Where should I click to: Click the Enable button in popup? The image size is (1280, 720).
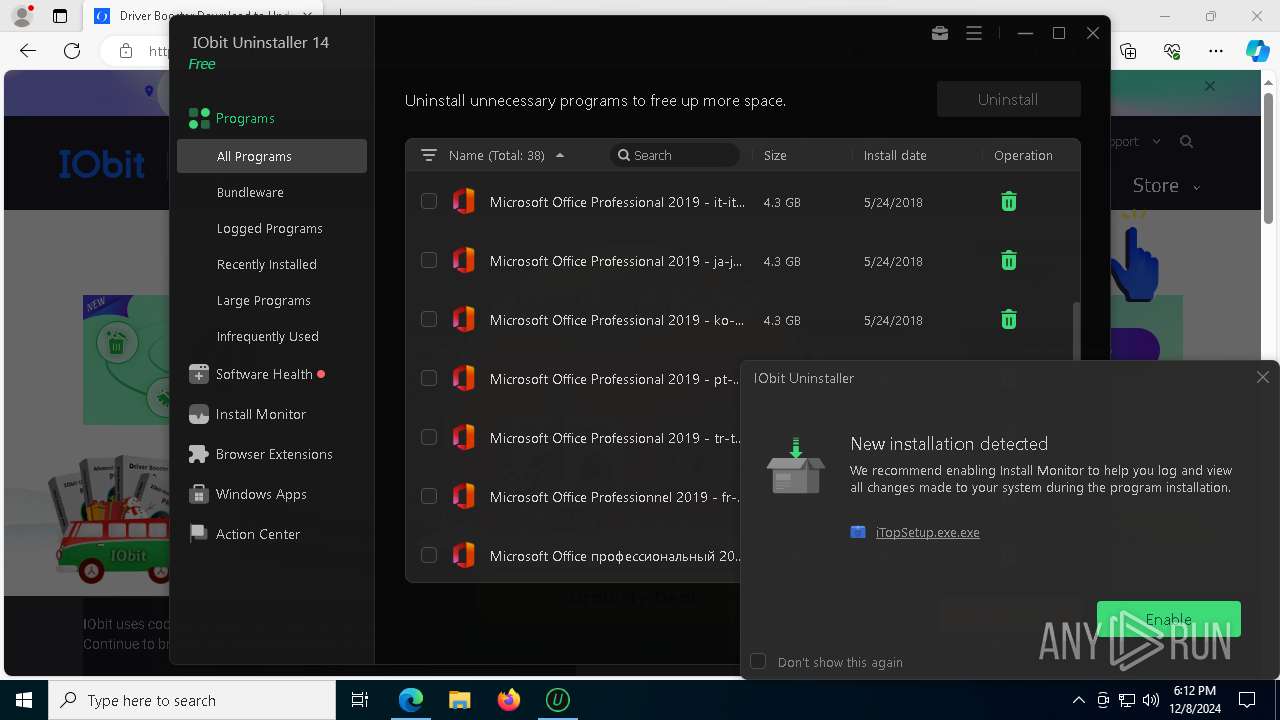1169,619
